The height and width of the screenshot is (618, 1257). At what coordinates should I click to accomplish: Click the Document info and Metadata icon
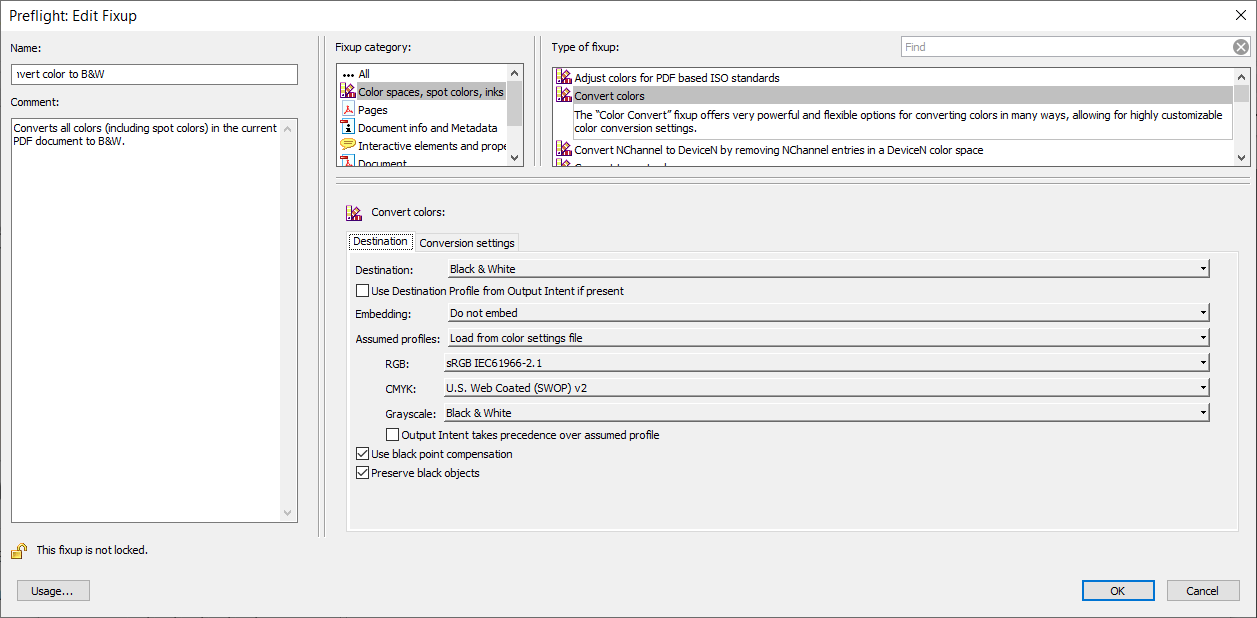pos(348,128)
